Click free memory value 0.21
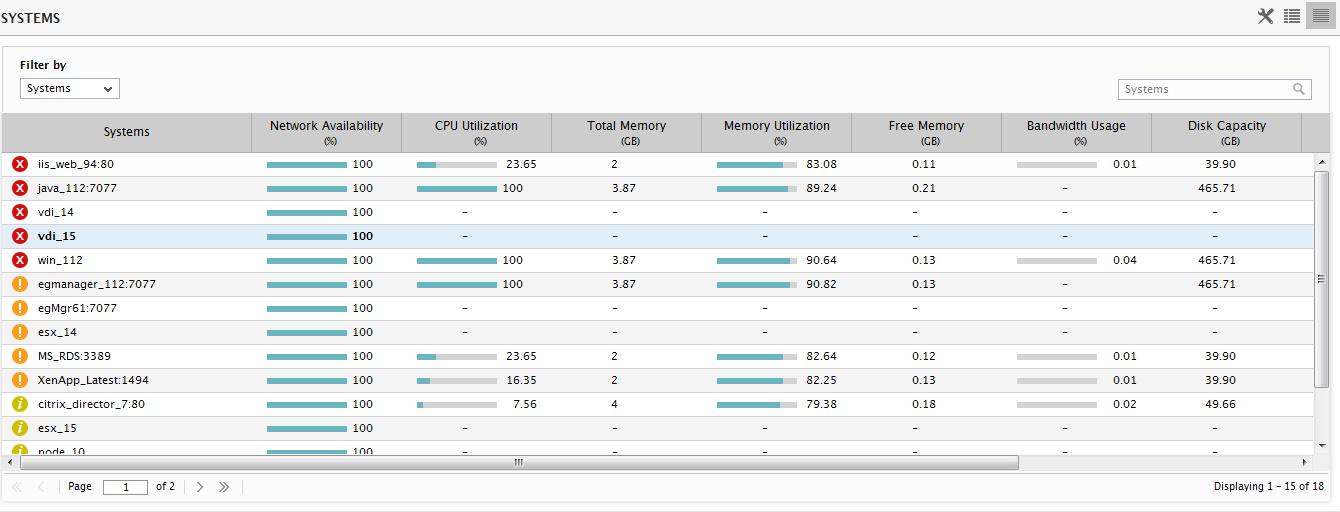1340x512 pixels. pos(924,188)
